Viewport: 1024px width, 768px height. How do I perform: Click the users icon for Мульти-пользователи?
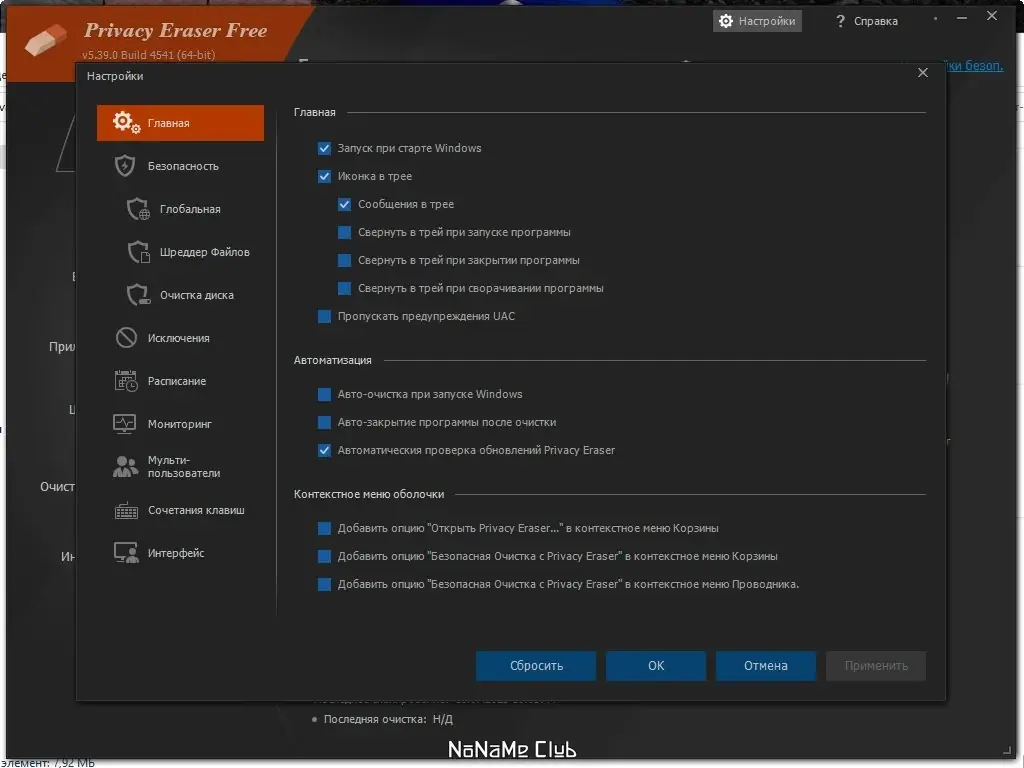(125, 466)
